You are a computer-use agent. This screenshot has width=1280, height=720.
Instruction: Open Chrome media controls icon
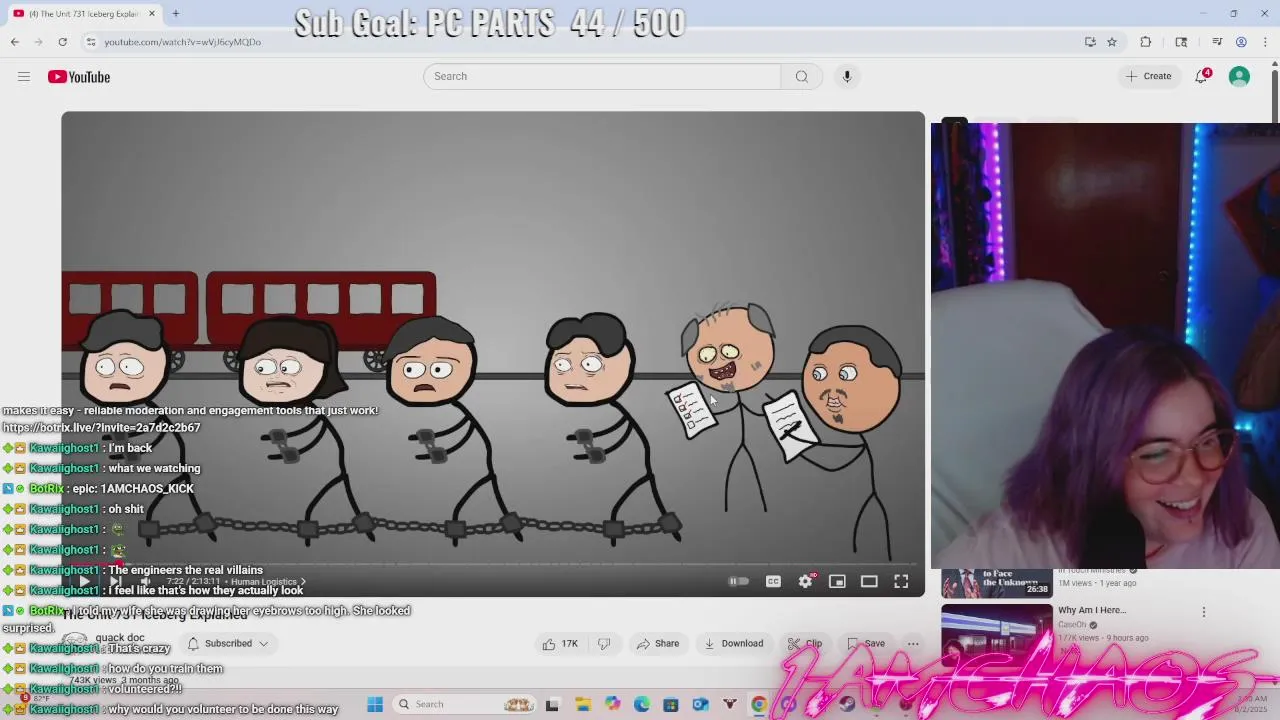click(1217, 42)
